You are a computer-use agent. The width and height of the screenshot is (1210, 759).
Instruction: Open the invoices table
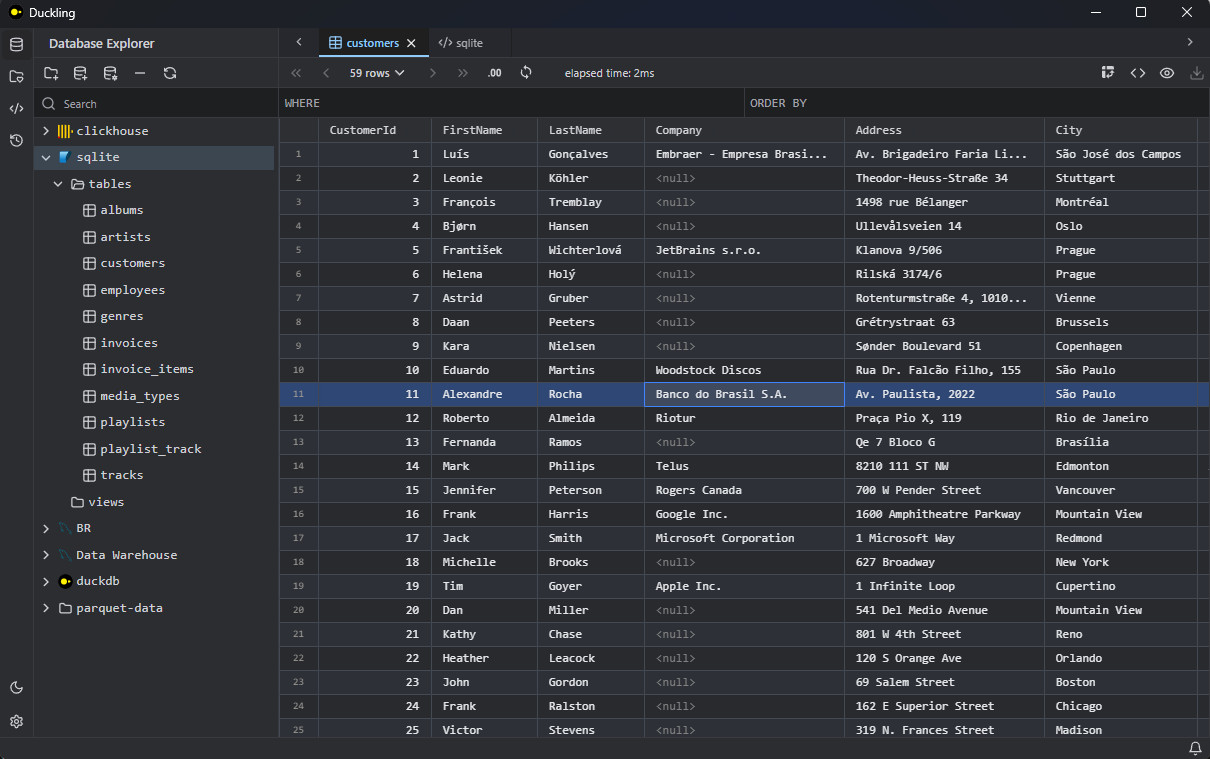pos(129,343)
